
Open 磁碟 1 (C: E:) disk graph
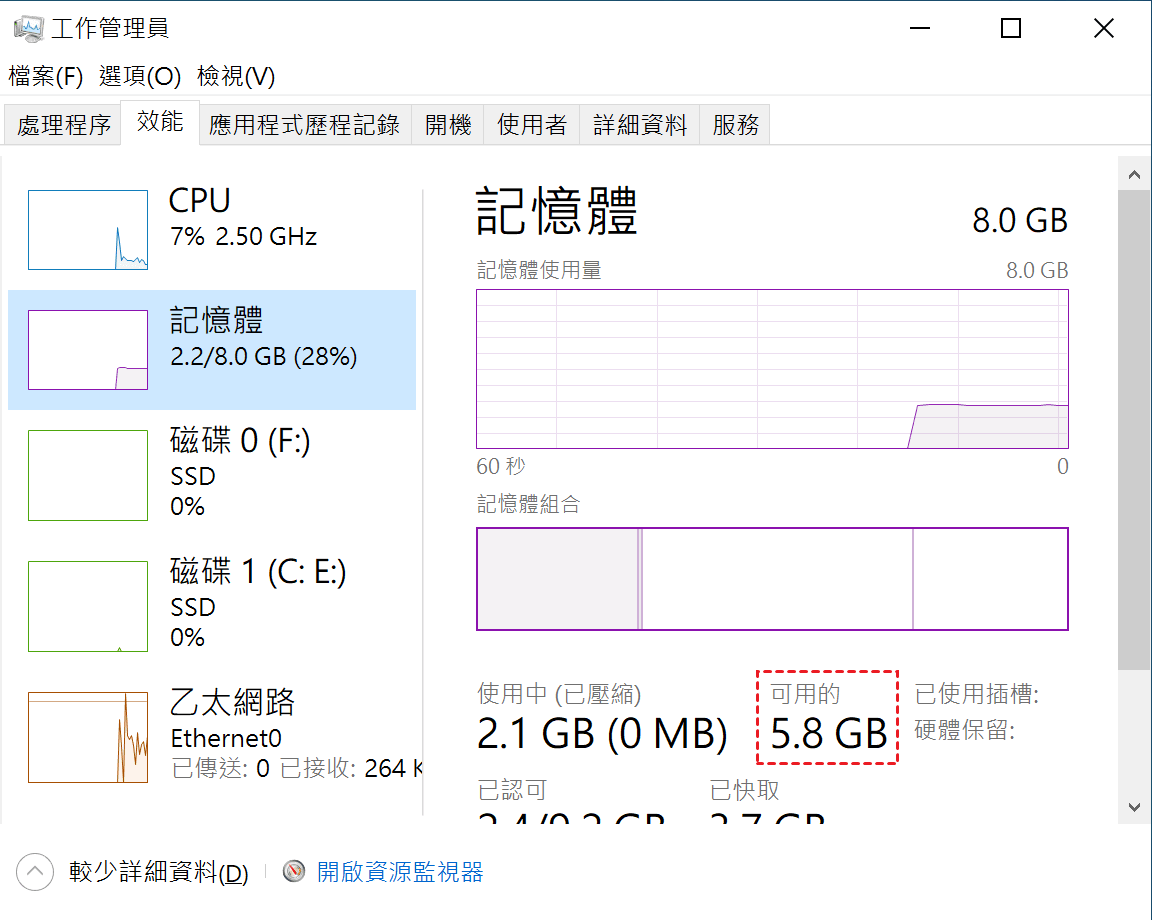click(x=88, y=606)
